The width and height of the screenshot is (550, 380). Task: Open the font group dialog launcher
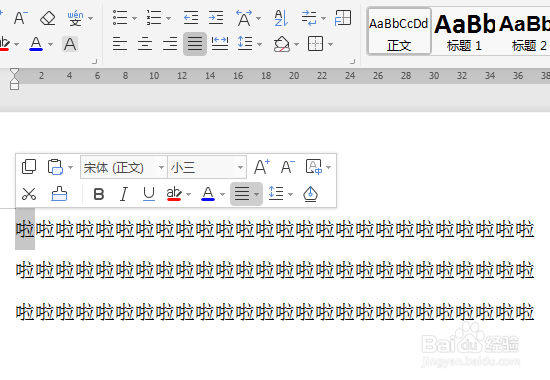pyautogui.click(x=94, y=62)
